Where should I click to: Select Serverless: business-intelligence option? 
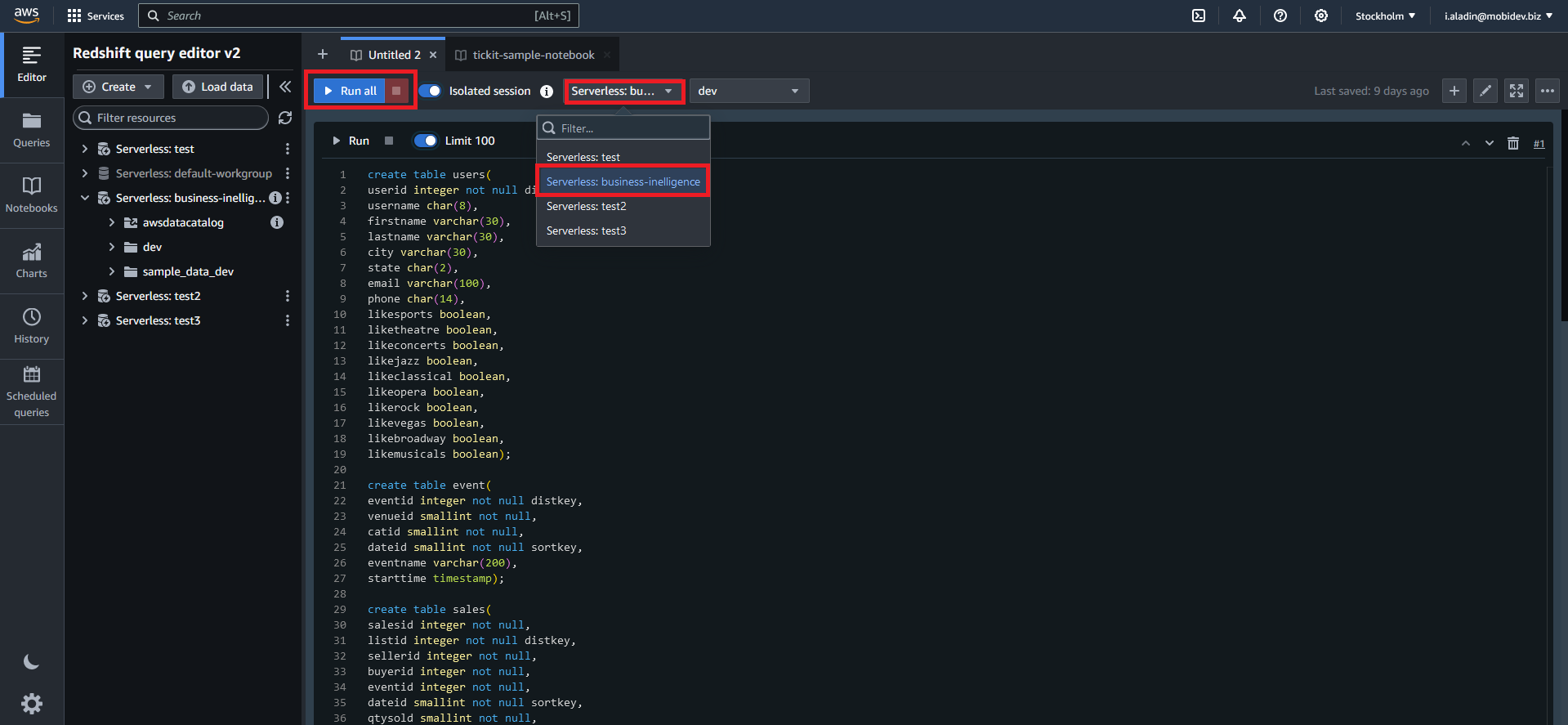623,181
